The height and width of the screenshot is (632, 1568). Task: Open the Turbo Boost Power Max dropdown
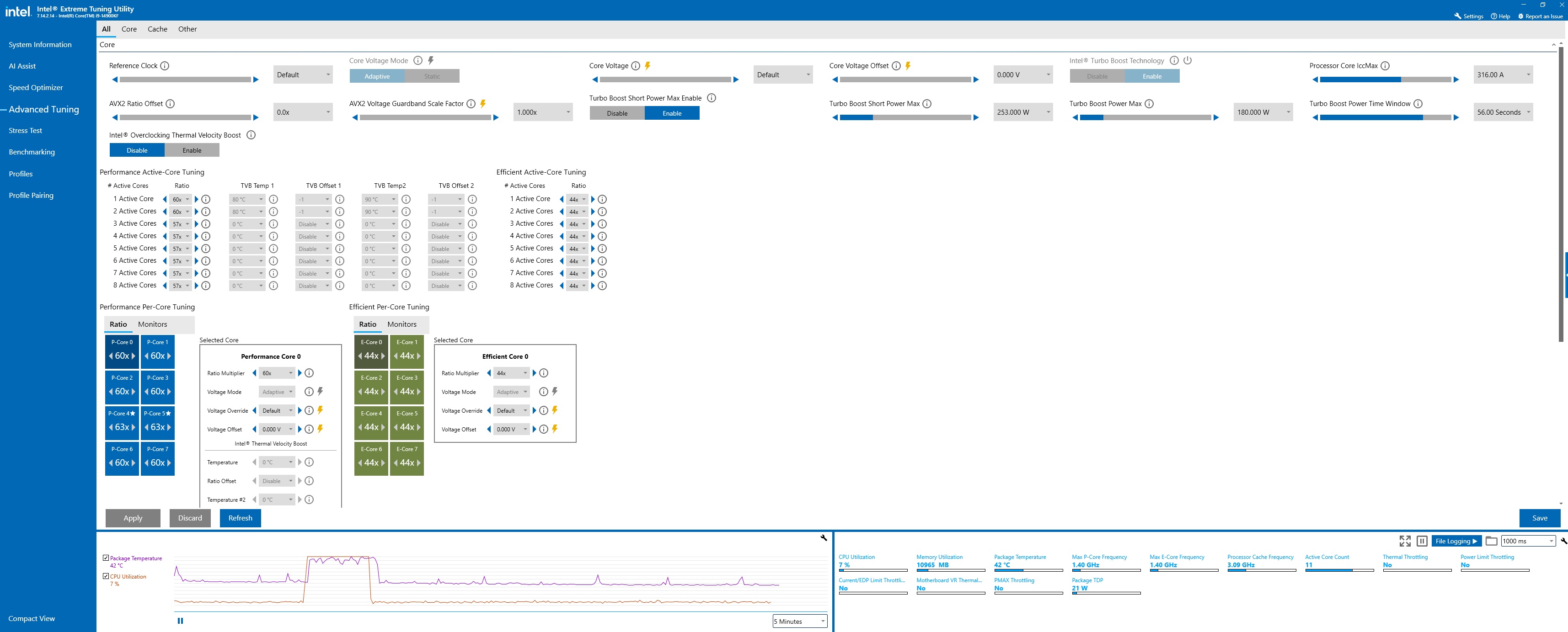pos(1263,112)
